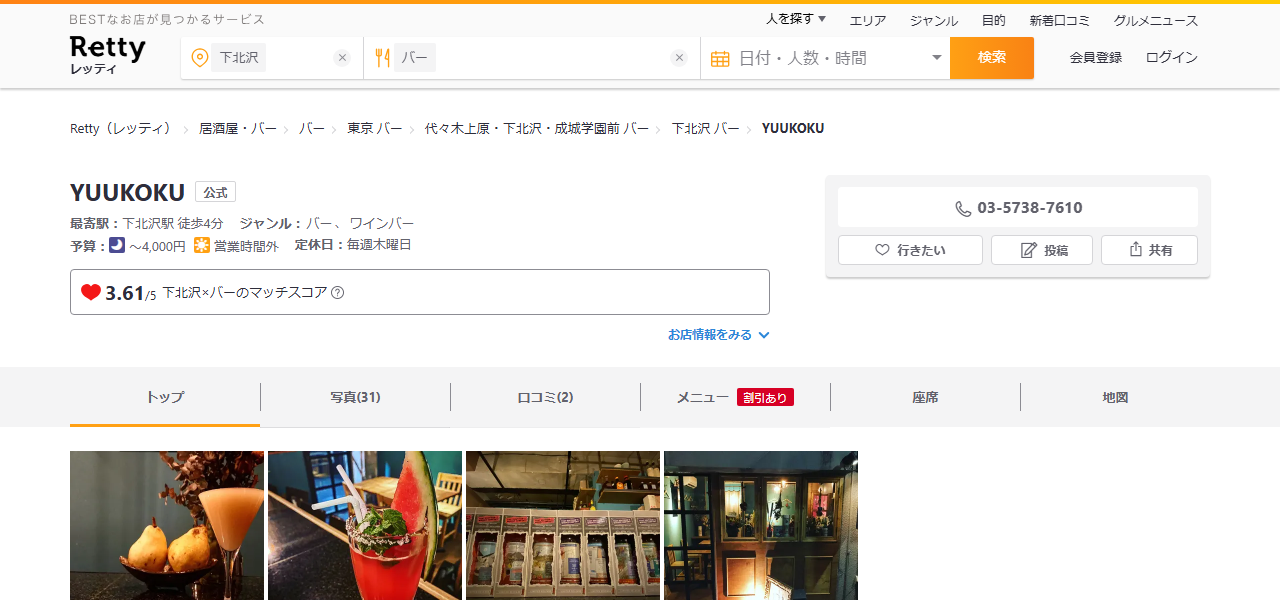Click ログイン link
This screenshot has width=1280, height=600.
point(1172,58)
